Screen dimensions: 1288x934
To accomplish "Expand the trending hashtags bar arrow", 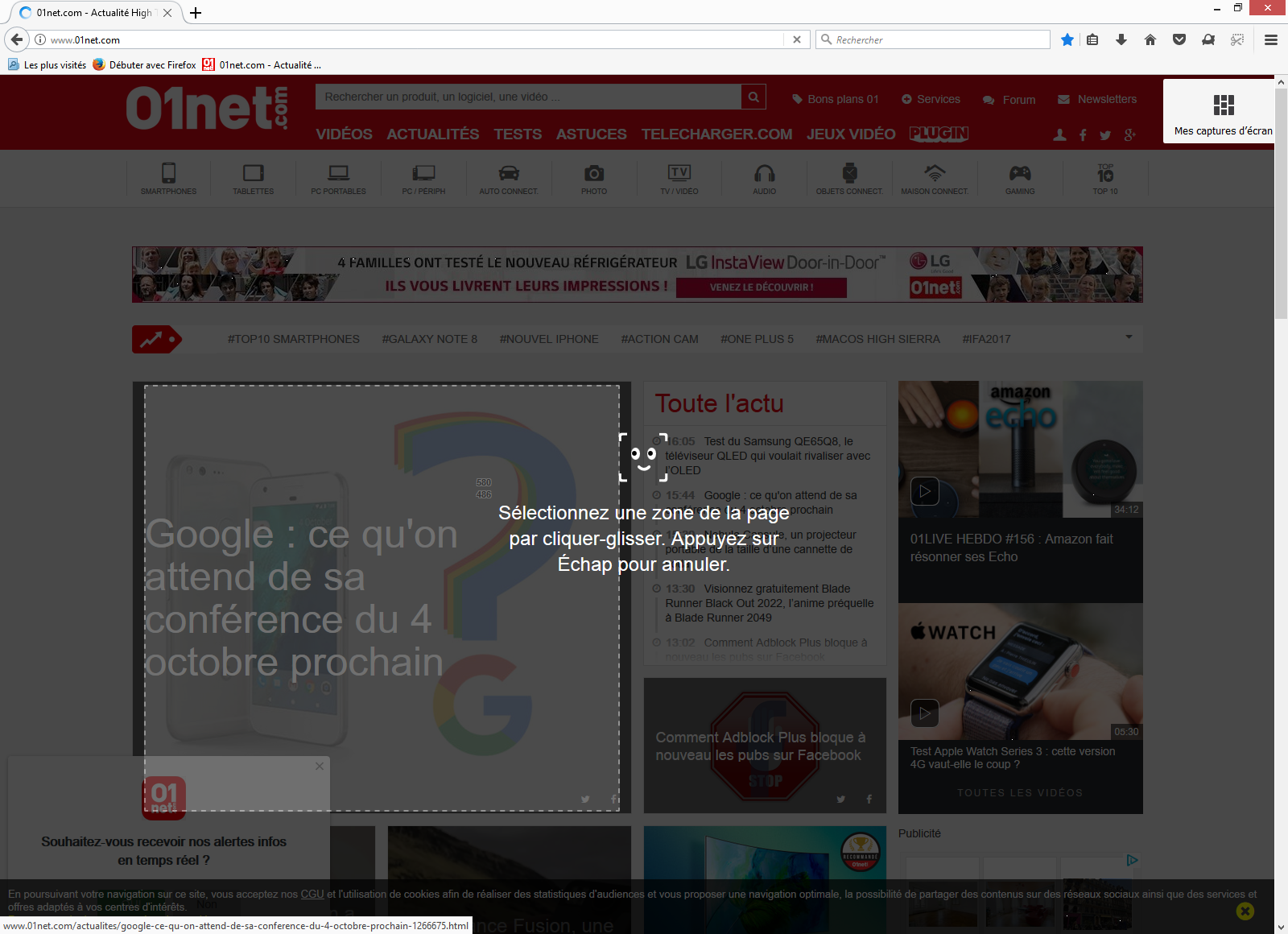I will [1129, 337].
